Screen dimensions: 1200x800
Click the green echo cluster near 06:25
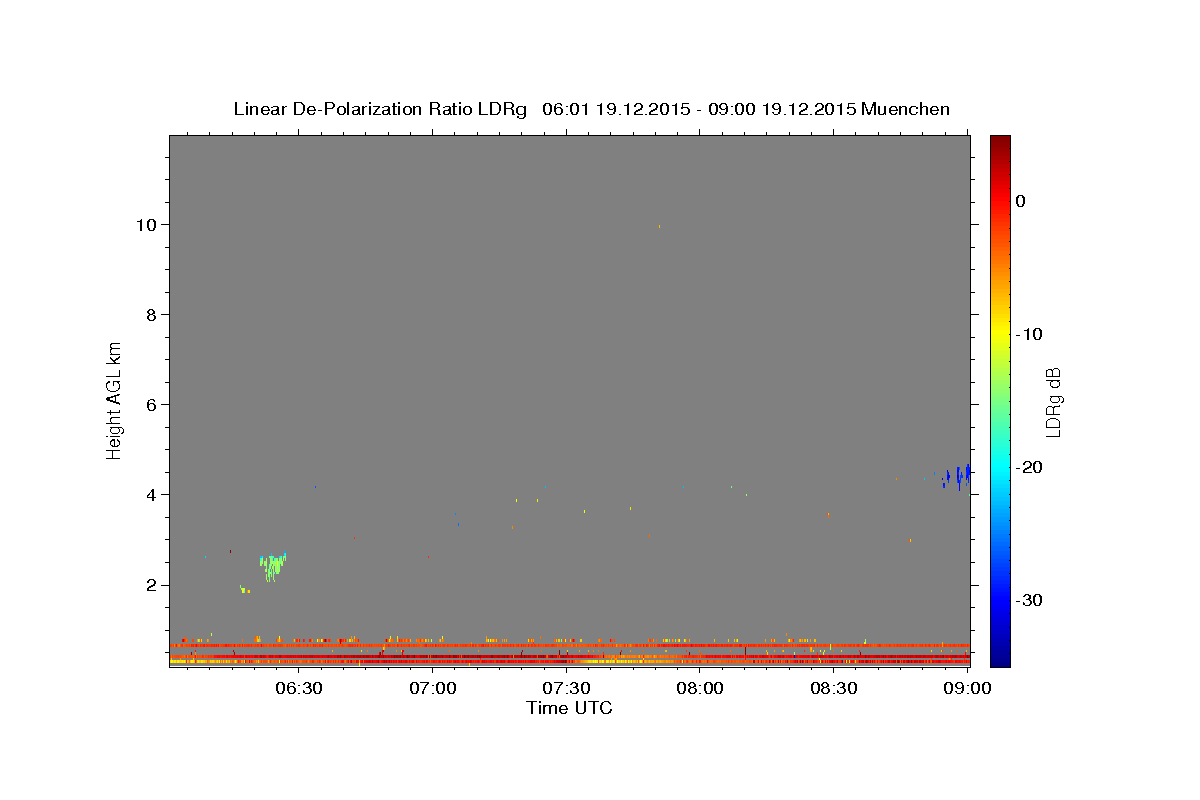click(272, 566)
